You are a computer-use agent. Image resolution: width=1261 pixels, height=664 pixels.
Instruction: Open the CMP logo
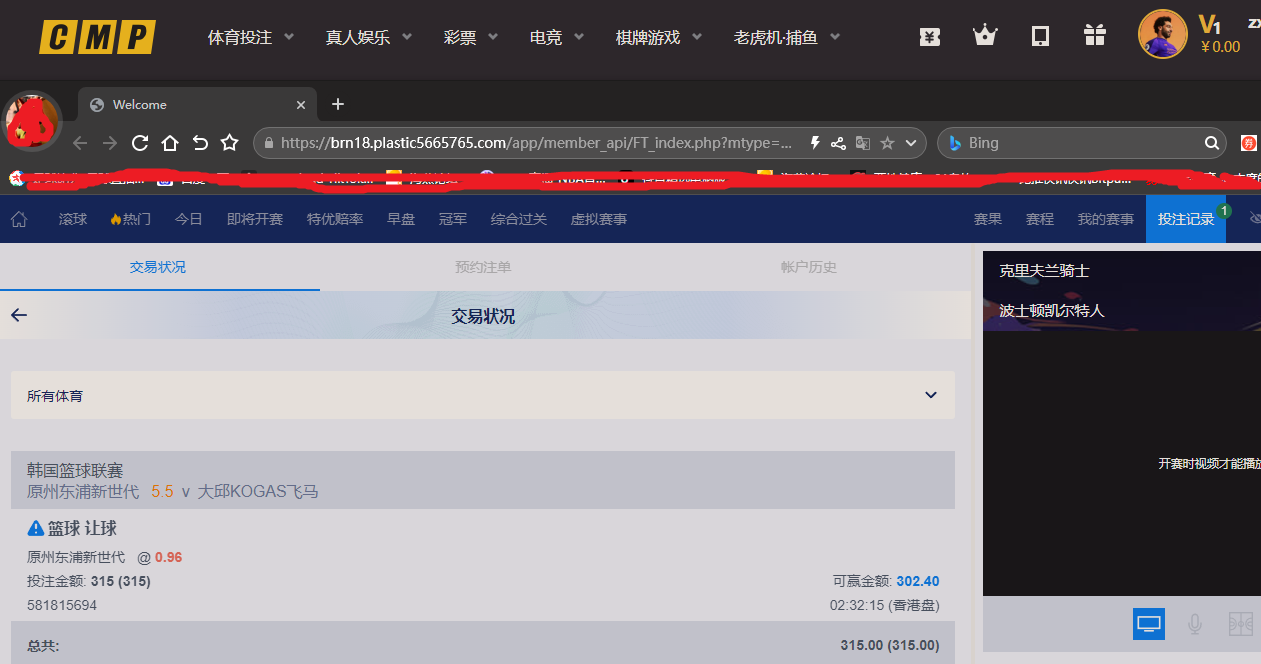pyautogui.click(x=96, y=37)
